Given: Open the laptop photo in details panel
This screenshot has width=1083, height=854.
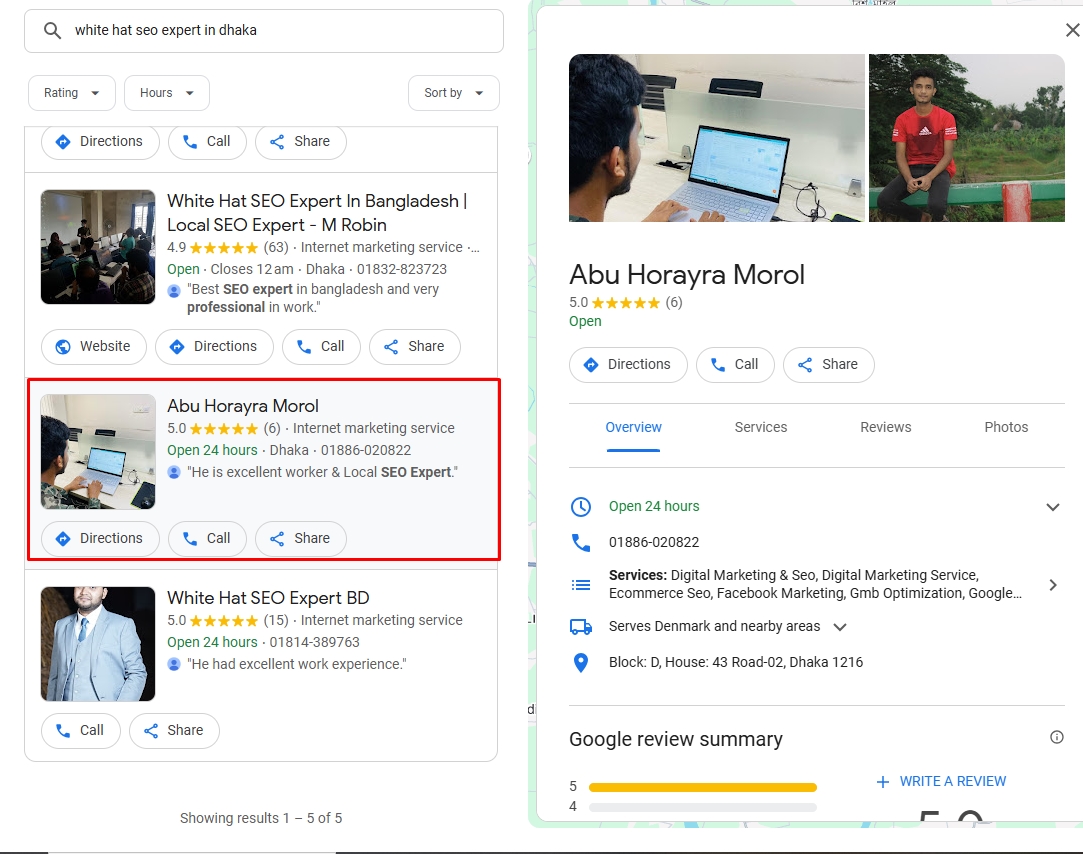Looking at the screenshot, I should 716,138.
